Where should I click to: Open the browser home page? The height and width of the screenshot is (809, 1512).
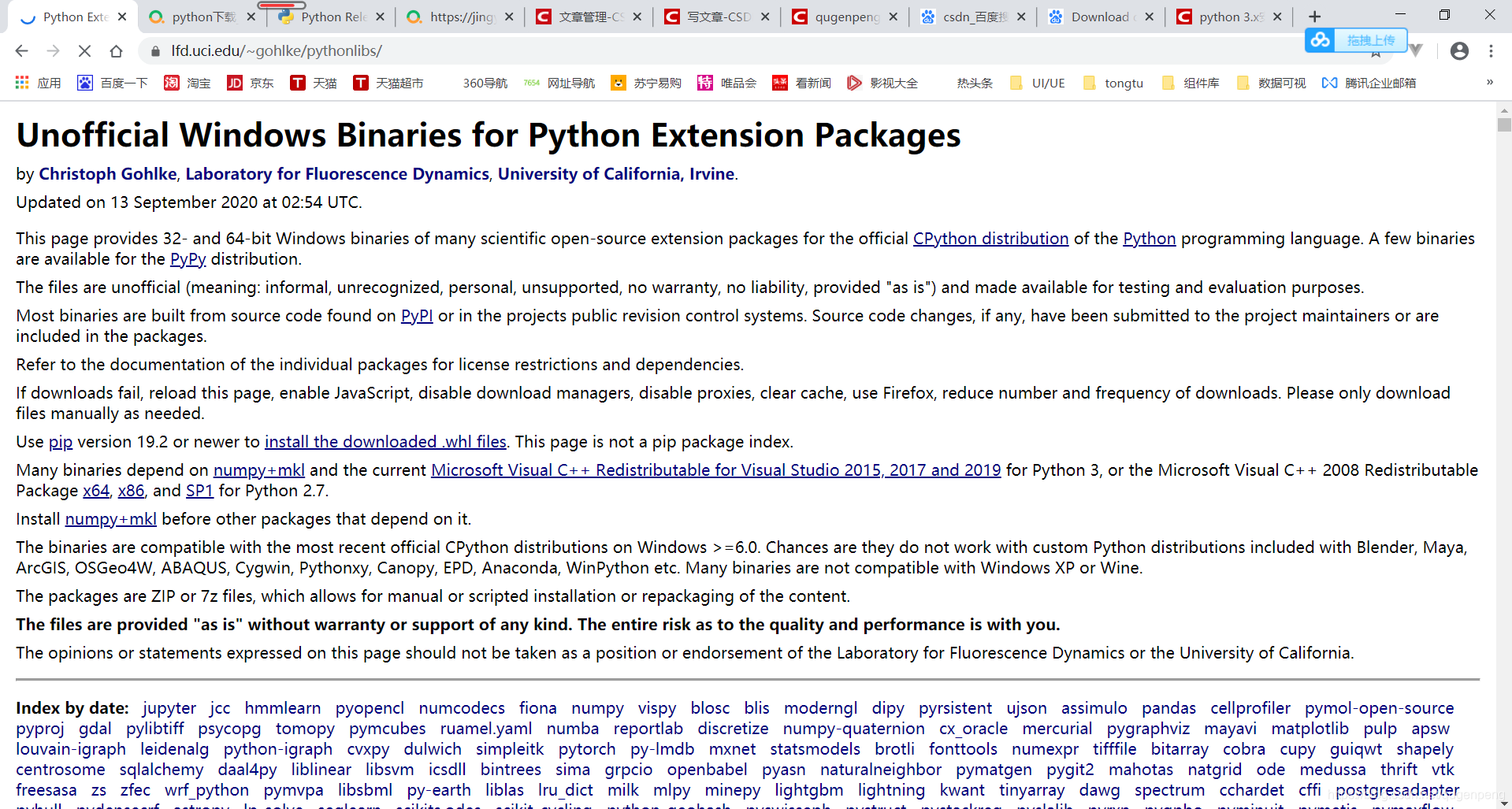pos(116,51)
